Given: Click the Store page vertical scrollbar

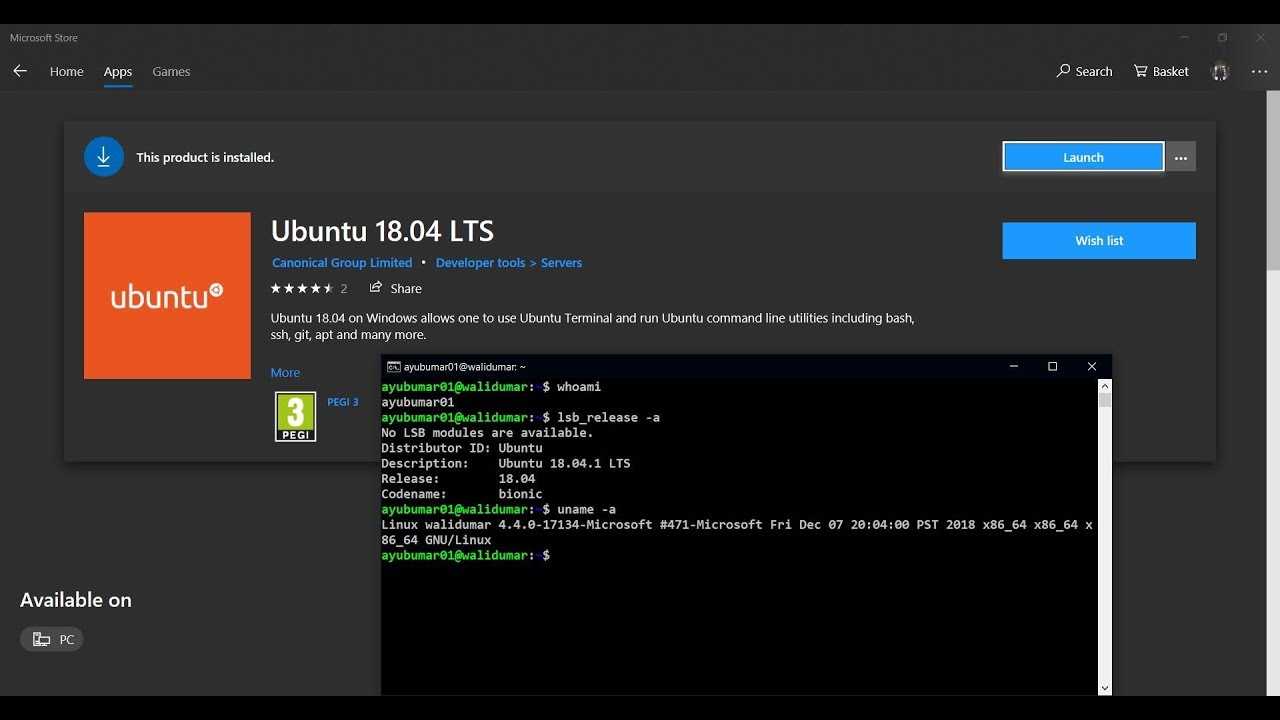Looking at the screenshot, I should [1273, 180].
